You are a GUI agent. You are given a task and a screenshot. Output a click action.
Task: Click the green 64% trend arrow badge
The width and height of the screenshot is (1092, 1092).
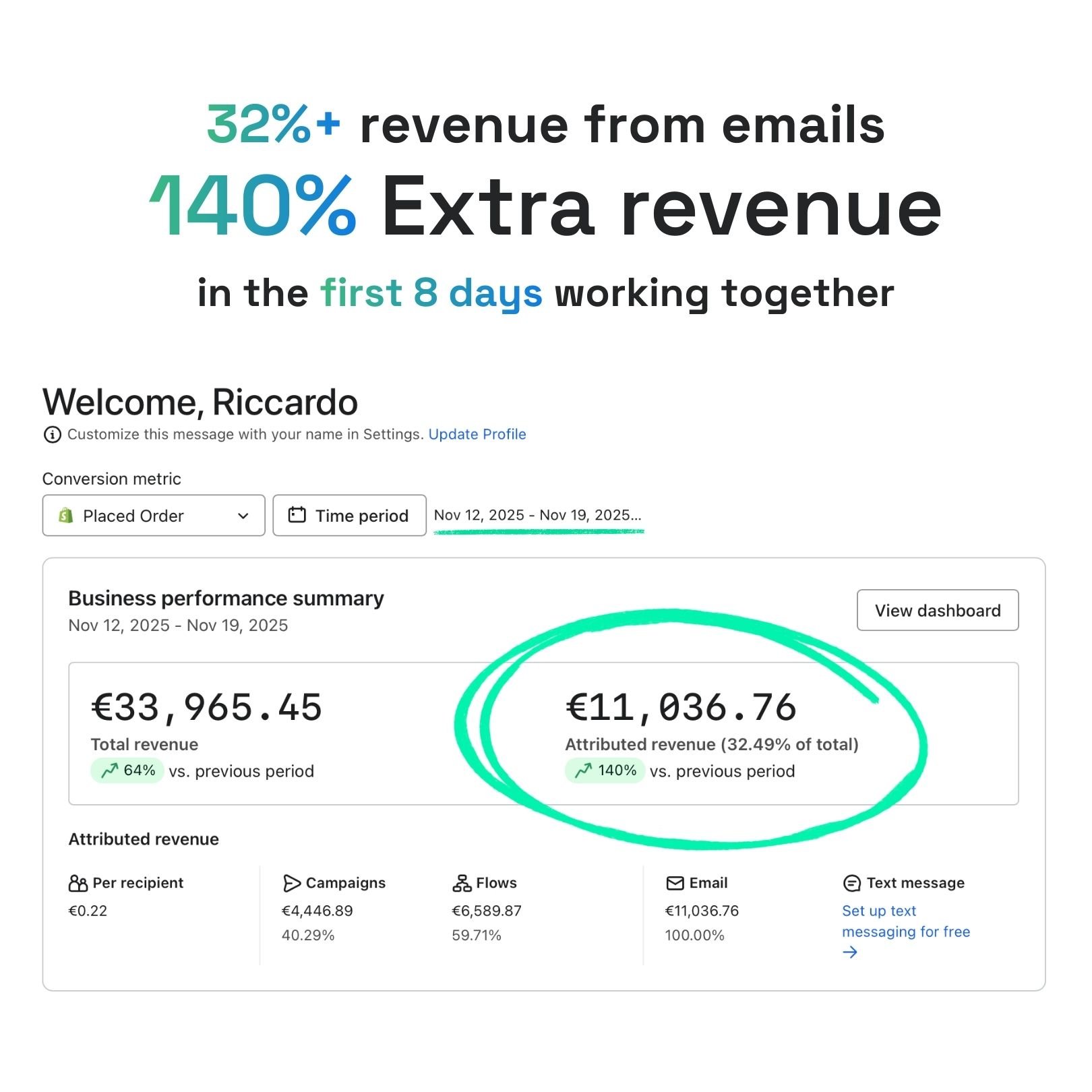pyautogui.click(x=127, y=770)
